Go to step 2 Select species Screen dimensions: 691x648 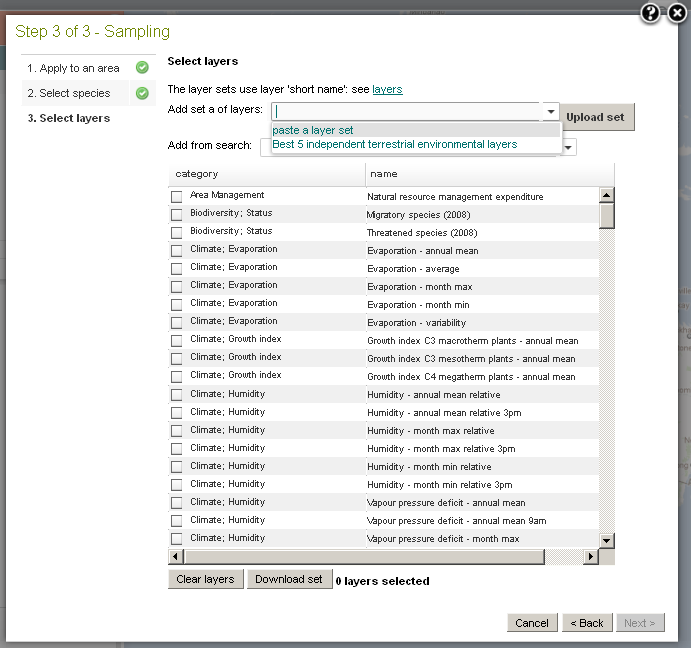75,93
